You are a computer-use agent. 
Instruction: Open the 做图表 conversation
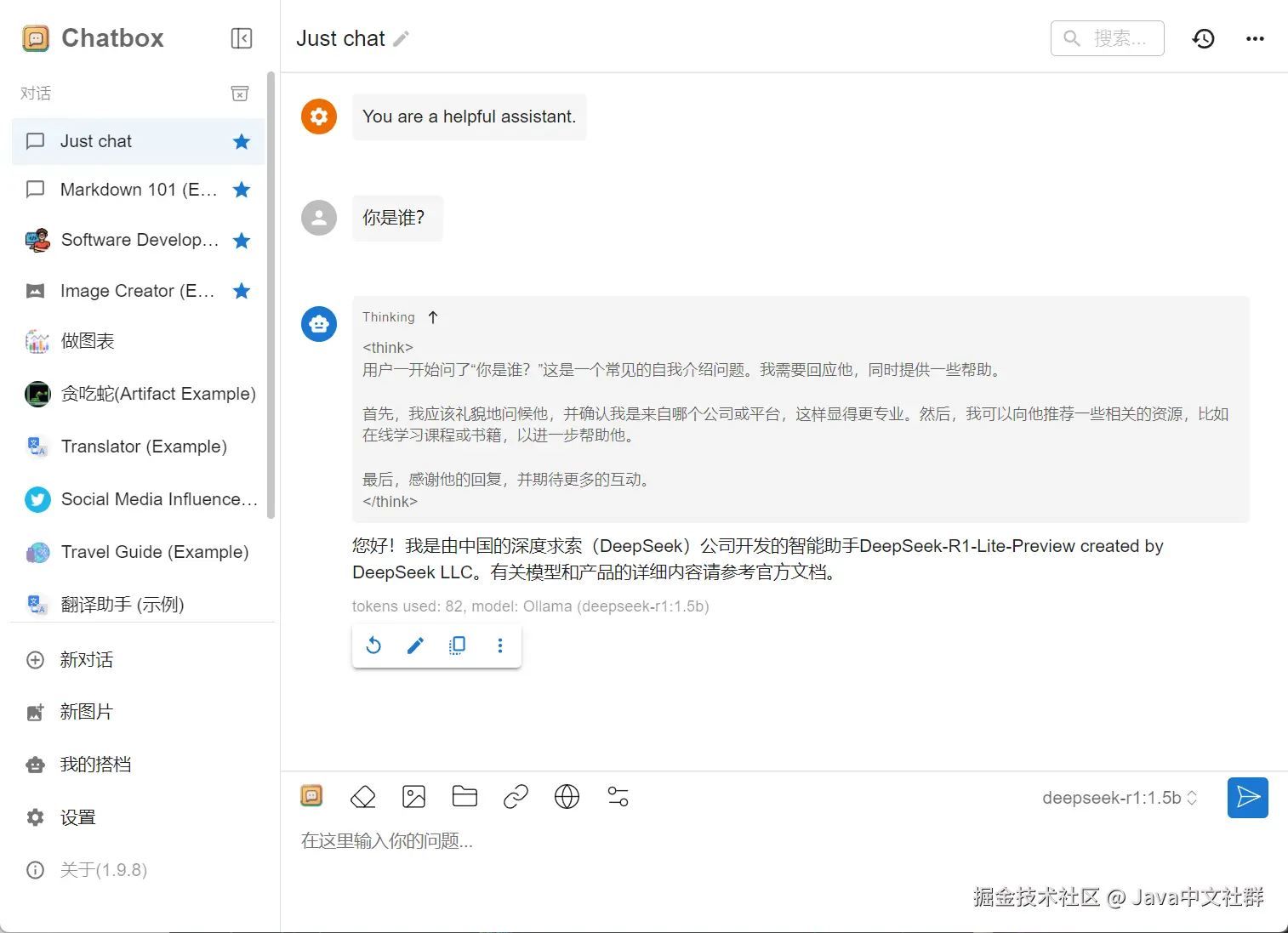click(x=138, y=341)
